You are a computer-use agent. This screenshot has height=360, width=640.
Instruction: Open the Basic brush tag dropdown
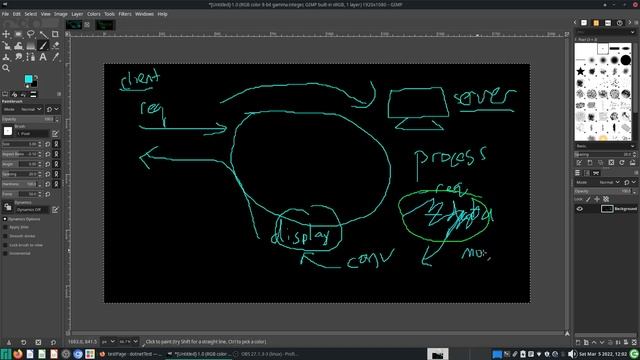pos(606,146)
